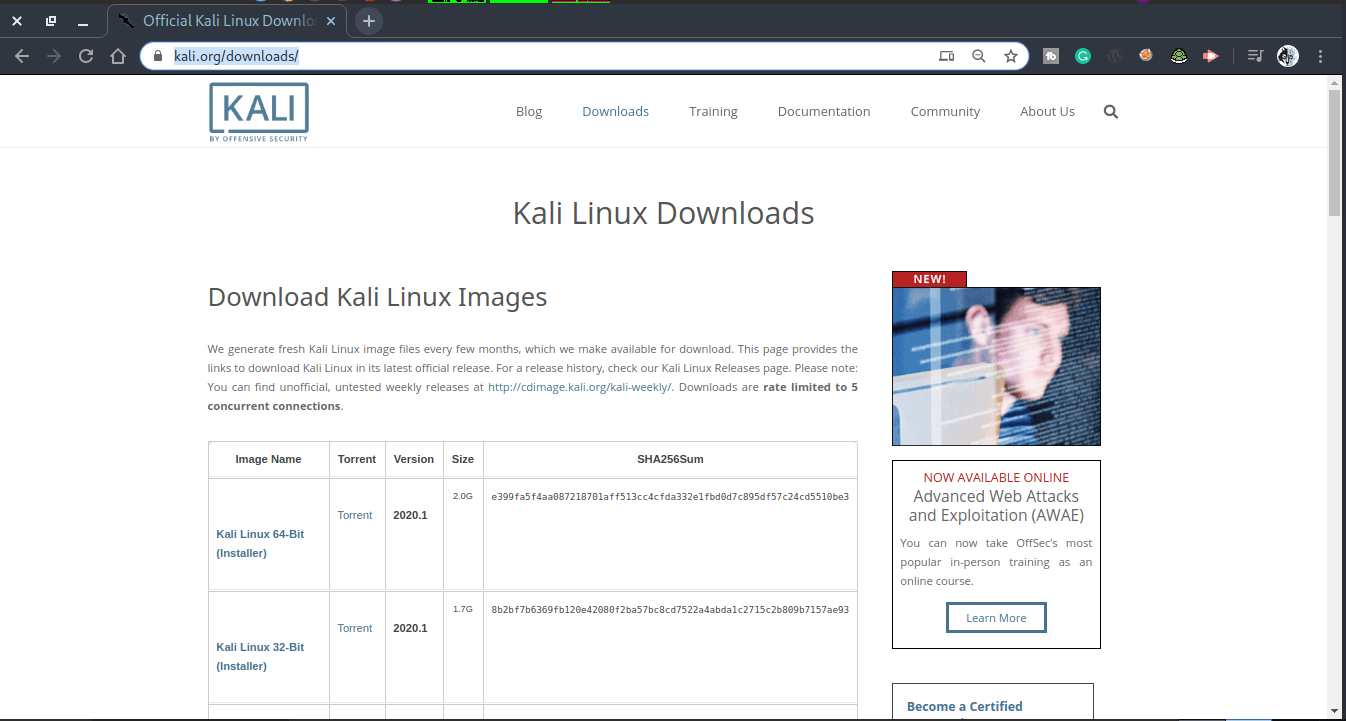Open the green turtle shell extension
This screenshot has height=721, width=1346.
1179,56
